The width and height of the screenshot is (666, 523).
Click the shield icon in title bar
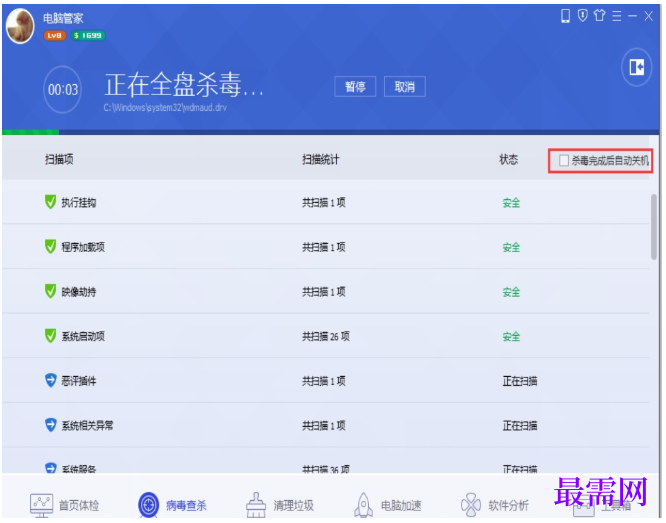pos(583,16)
